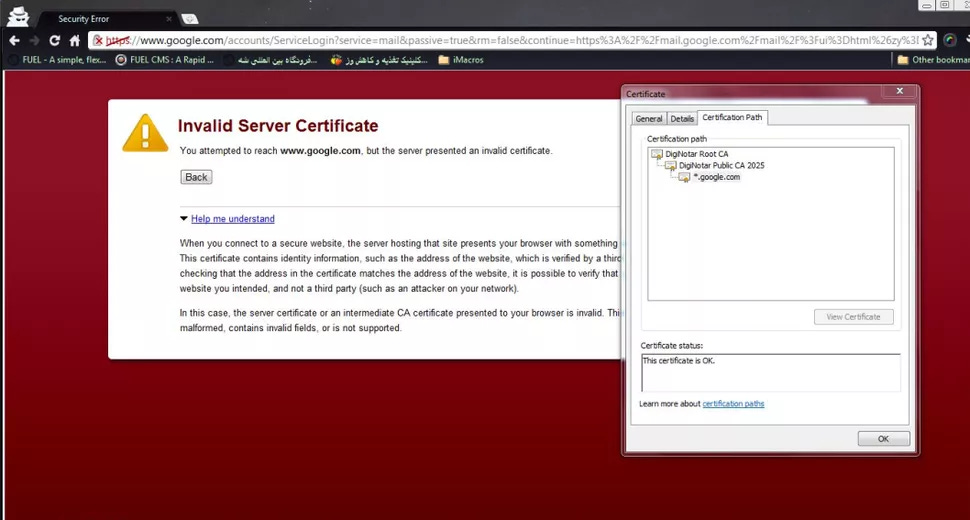This screenshot has height=520, width=970.
Task: Click the FUEL CMS bookmark favicon
Action: click(121, 60)
